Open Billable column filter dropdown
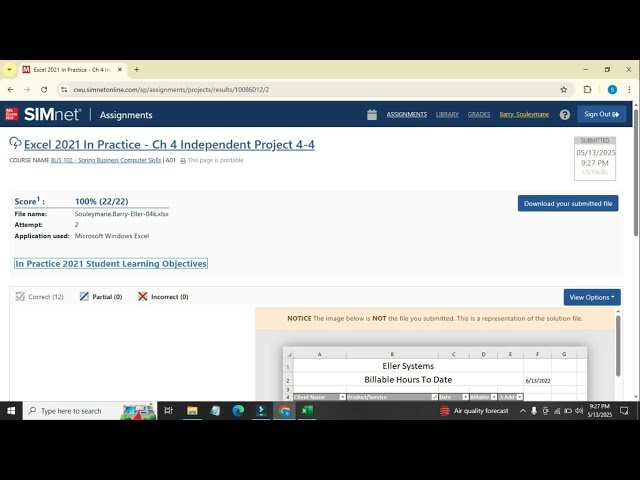The image size is (640, 480). [494, 397]
